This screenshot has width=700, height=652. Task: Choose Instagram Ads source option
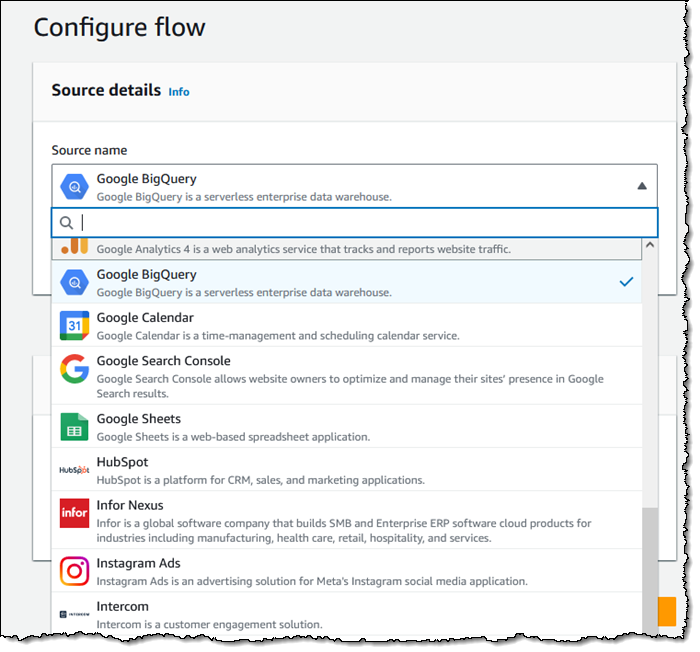coord(140,564)
